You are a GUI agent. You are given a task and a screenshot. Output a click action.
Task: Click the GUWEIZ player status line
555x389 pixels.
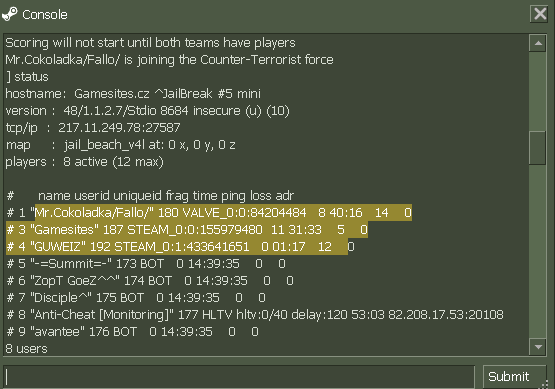coord(180,247)
